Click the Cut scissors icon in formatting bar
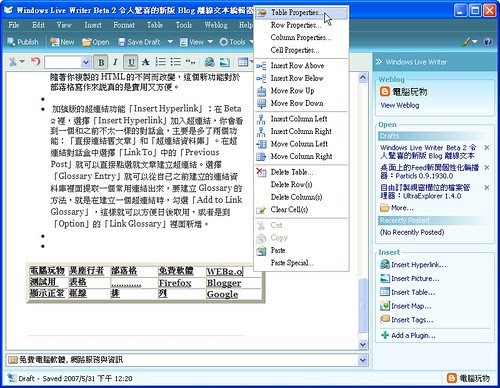 pyautogui.click(x=13, y=62)
